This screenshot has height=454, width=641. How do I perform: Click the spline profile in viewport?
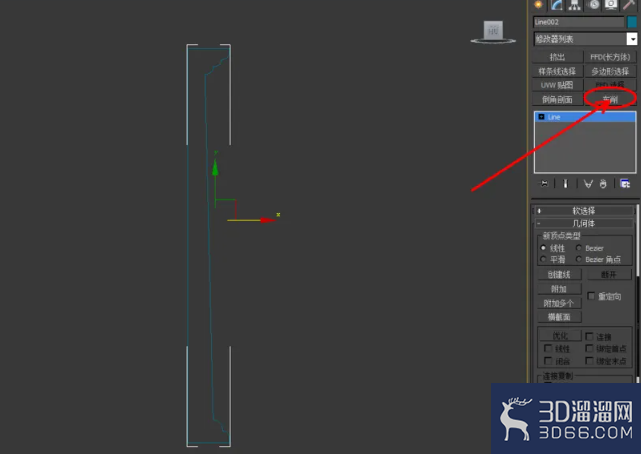coord(208,245)
